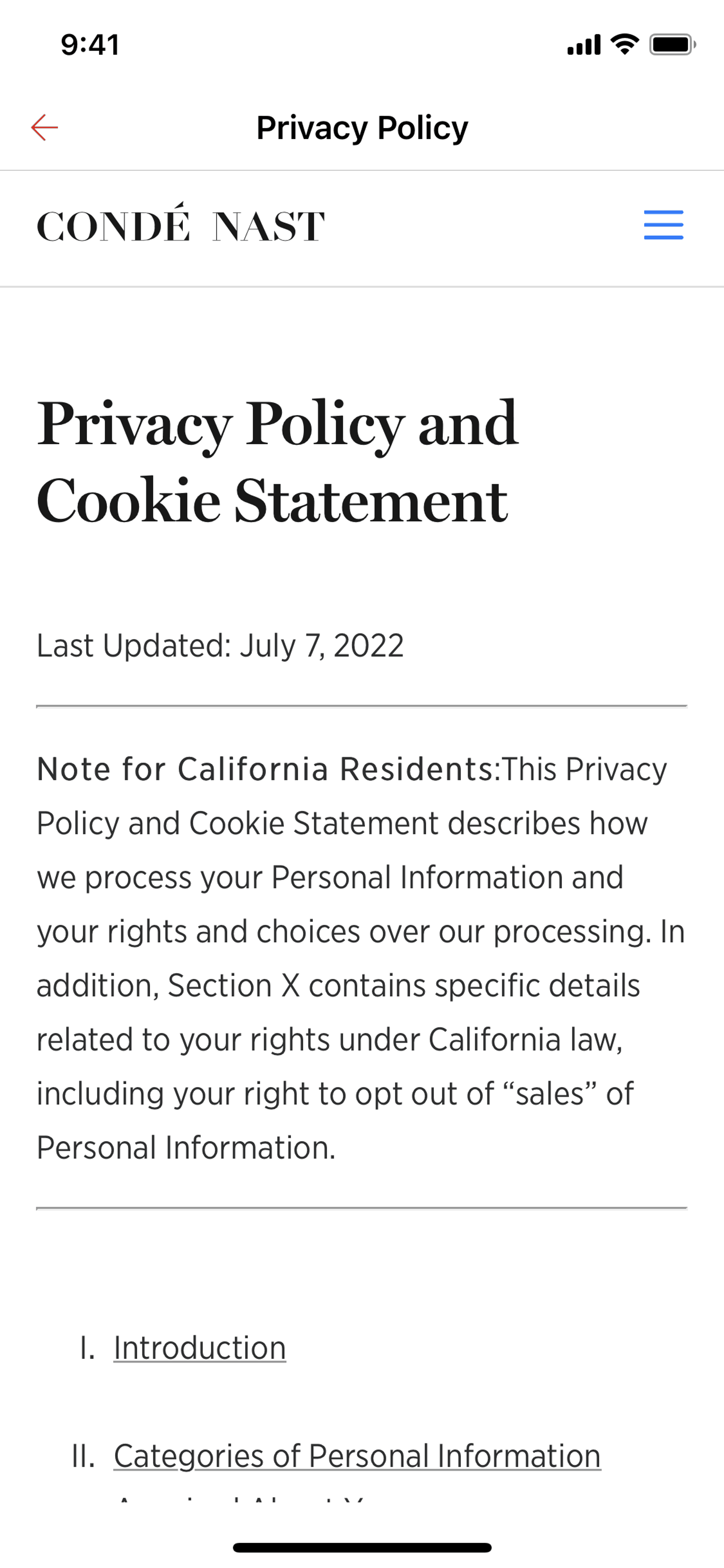Click the Privacy Policy navigation bar title
The width and height of the screenshot is (724, 1568).
click(362, 128)
